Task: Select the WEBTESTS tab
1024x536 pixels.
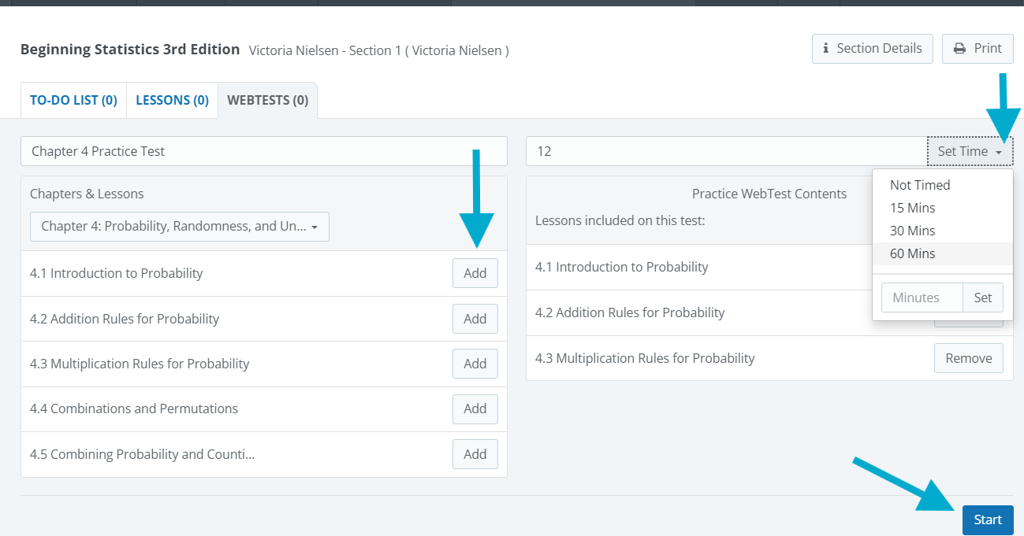Action: (267, 100)
